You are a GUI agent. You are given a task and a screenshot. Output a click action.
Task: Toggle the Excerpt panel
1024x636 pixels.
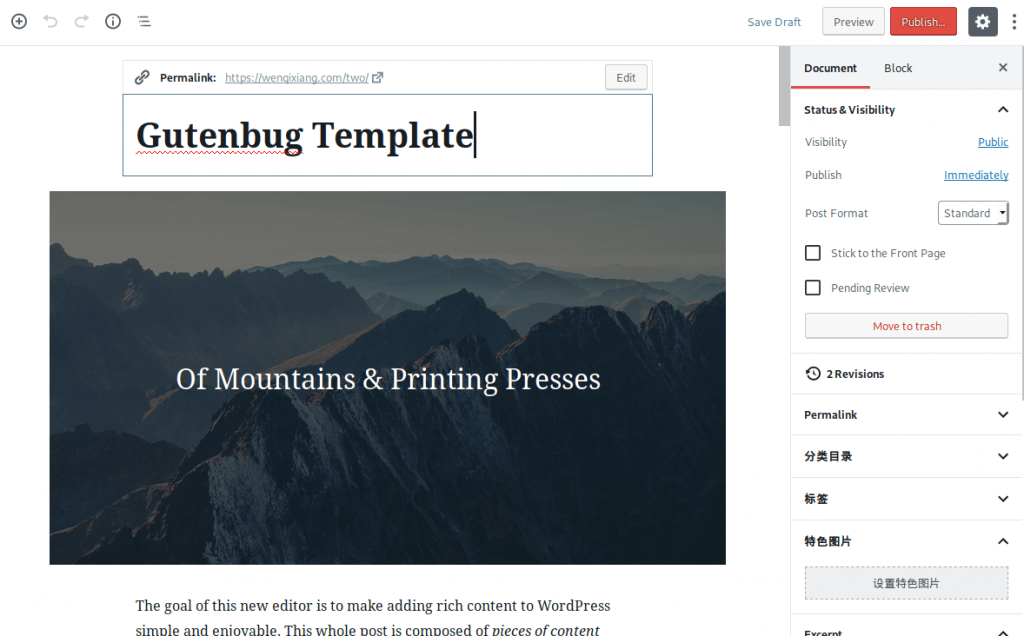click(906, 630)
